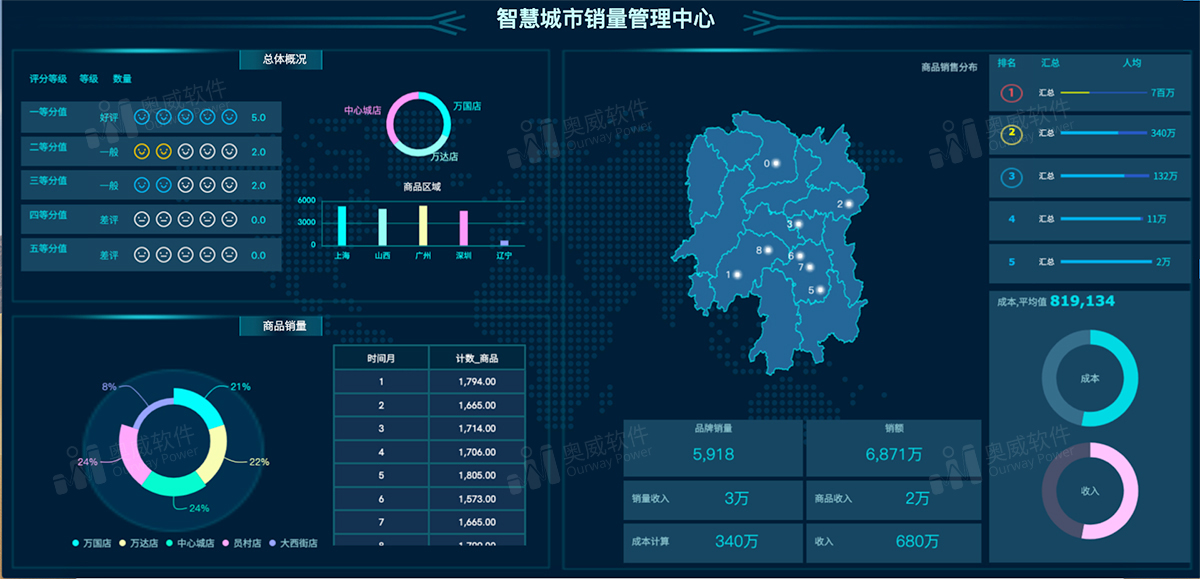Click the last blue smiley in the 一等分值 row
The image size is (1200, 579).
[229, 118]
